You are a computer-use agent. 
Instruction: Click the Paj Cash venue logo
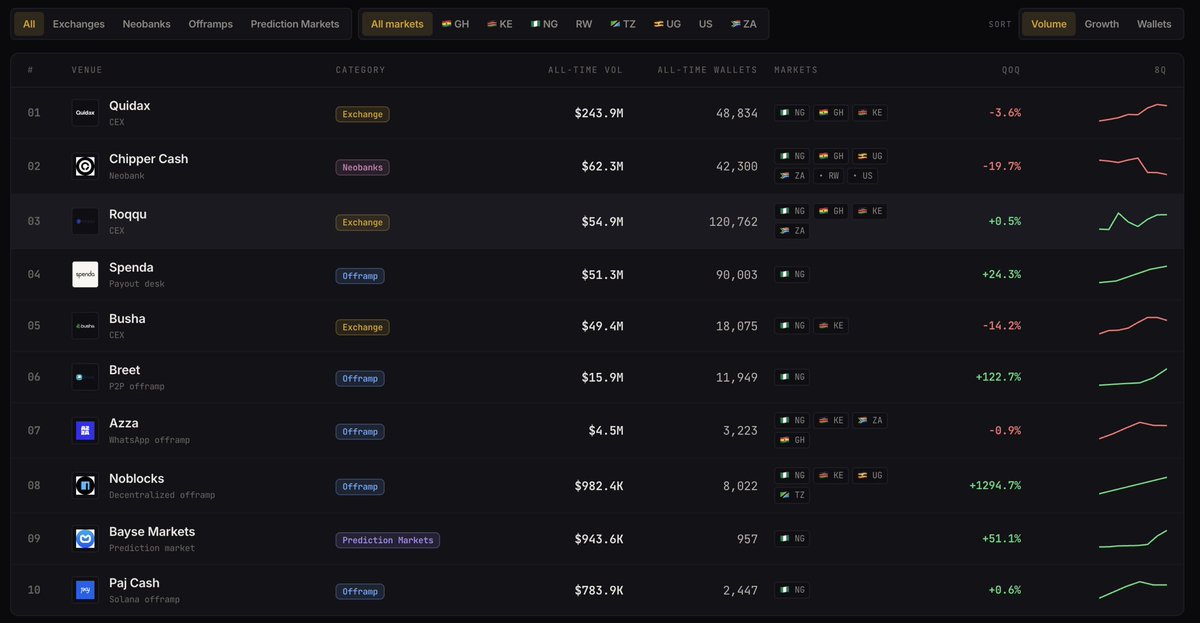[x=85, y=590]
